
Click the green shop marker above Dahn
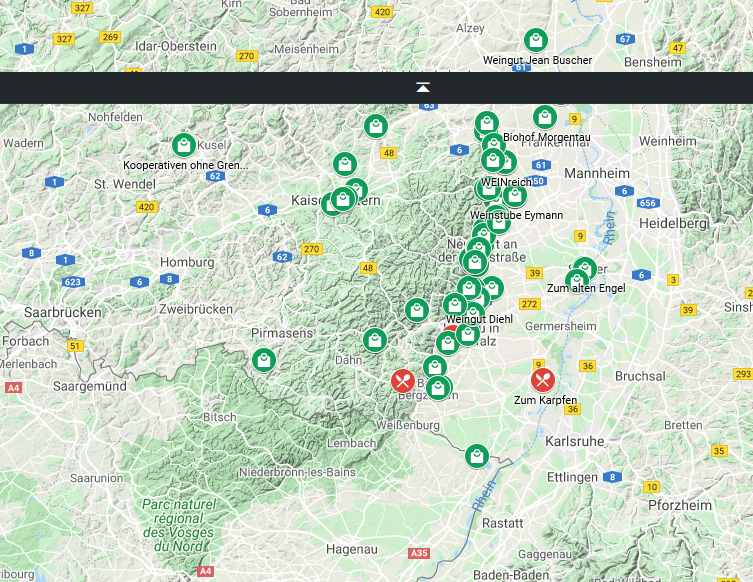click(375, 340)
